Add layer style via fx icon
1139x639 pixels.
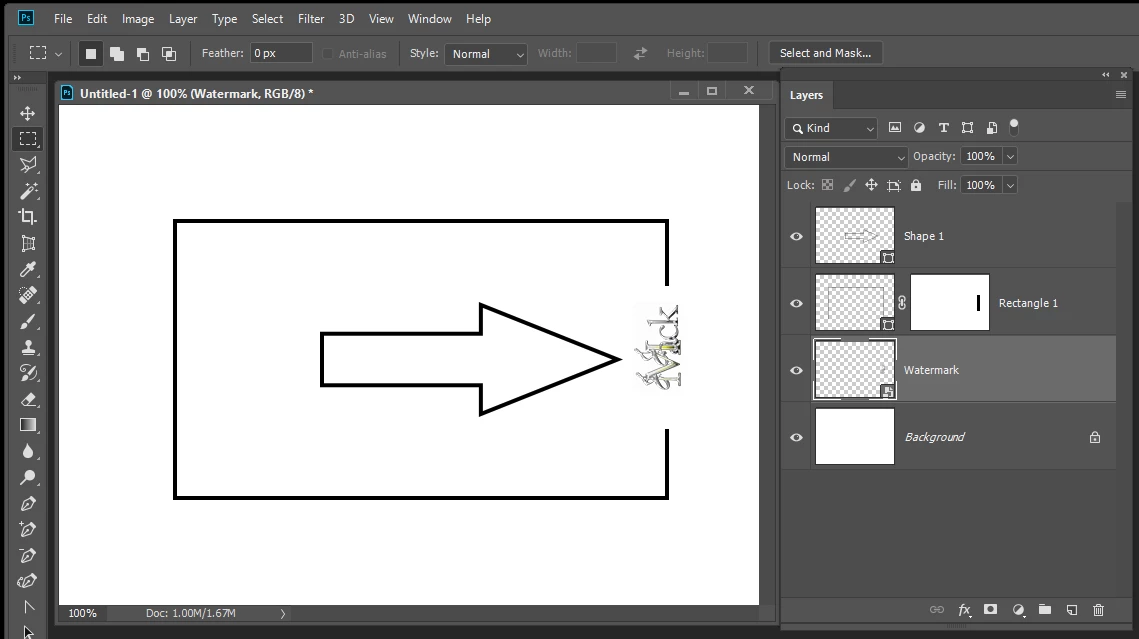964,610
